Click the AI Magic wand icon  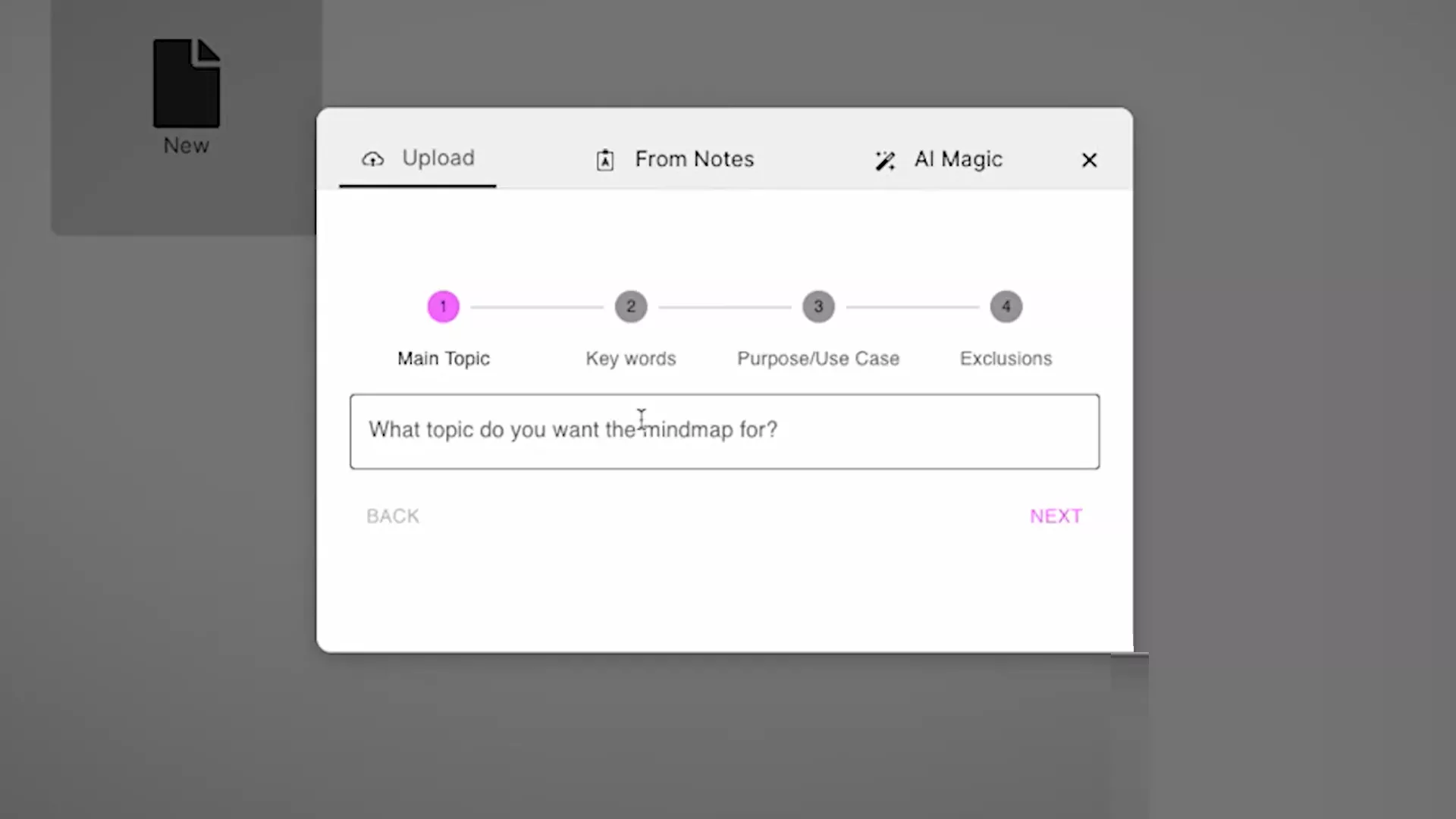pyautogui.click(x=884, y=159)
